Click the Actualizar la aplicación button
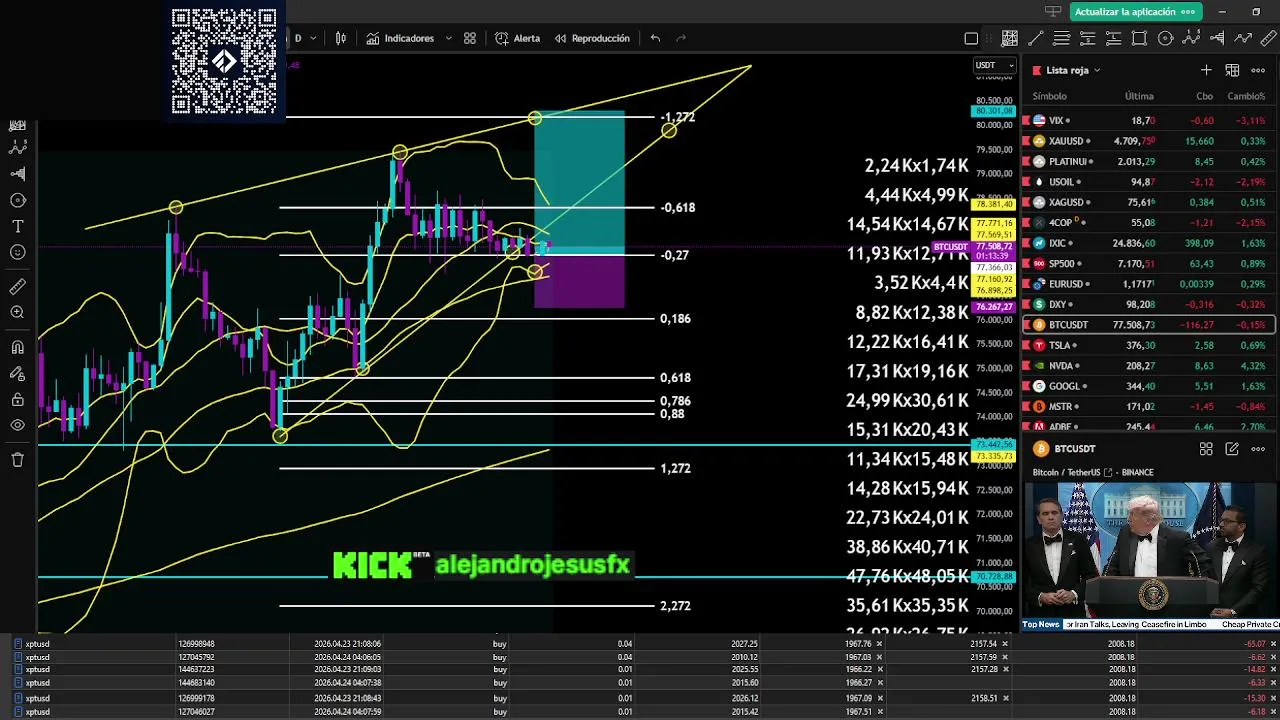 pyautogui.click(x=1134, y=11)
